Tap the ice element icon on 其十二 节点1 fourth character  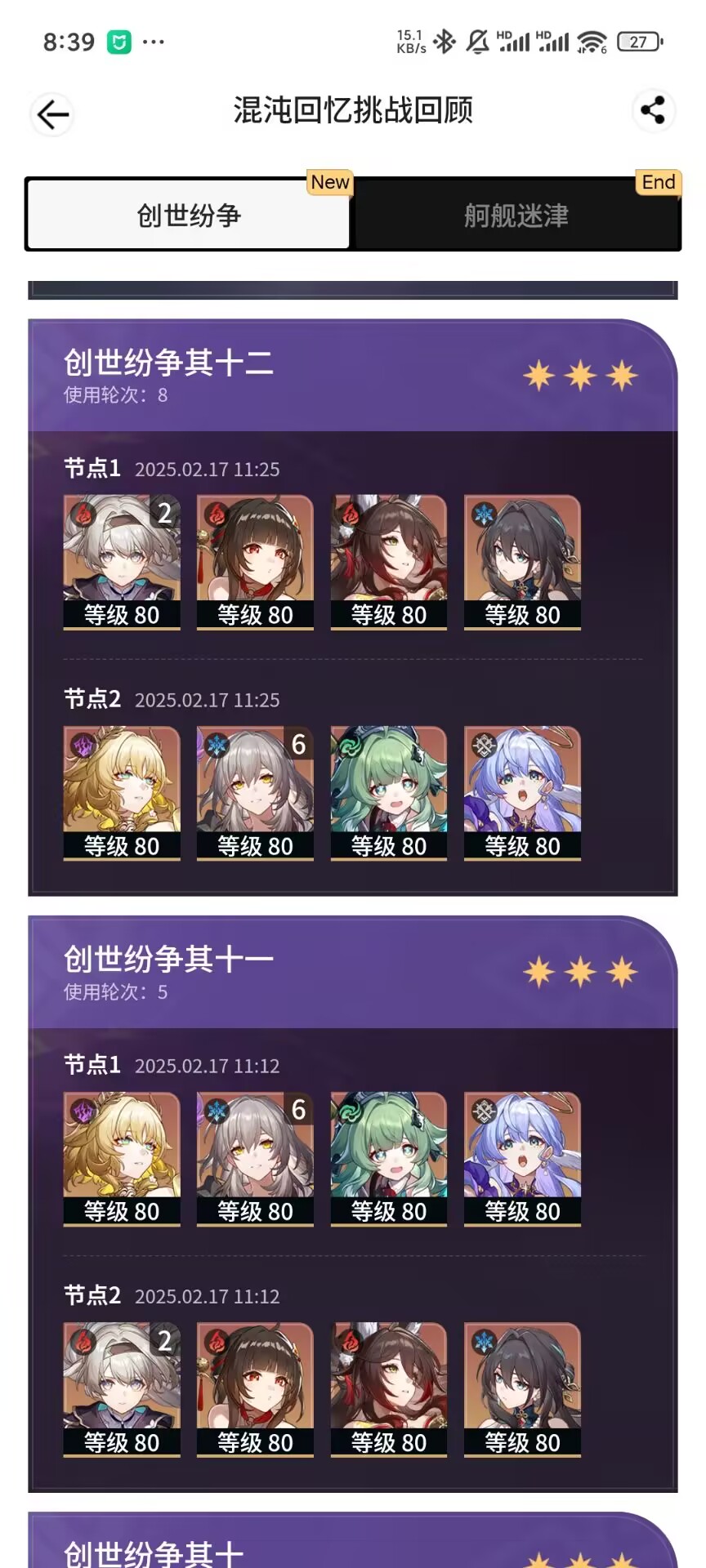pos(484,514)
